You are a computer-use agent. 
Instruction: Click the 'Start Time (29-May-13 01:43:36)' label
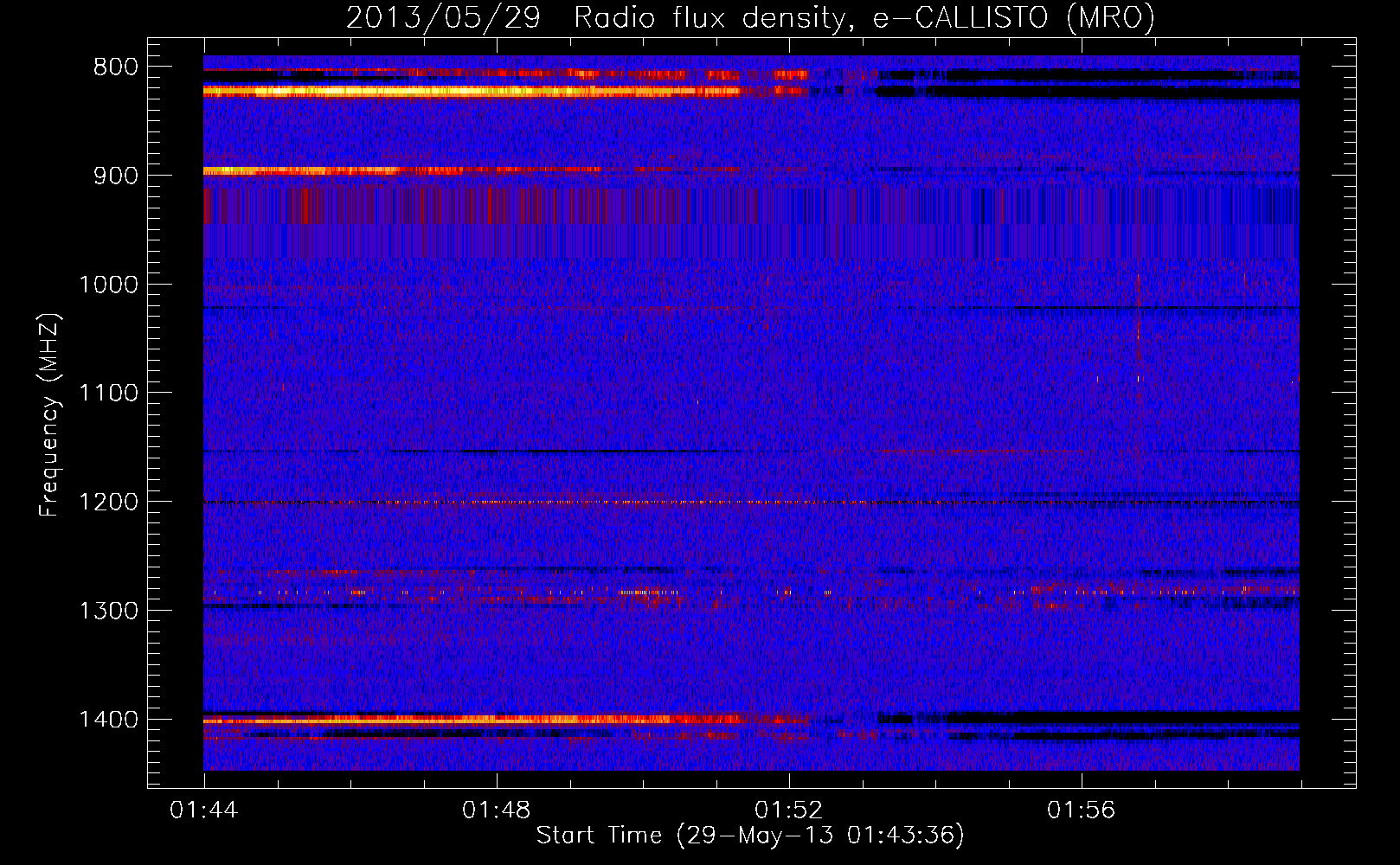750,836
